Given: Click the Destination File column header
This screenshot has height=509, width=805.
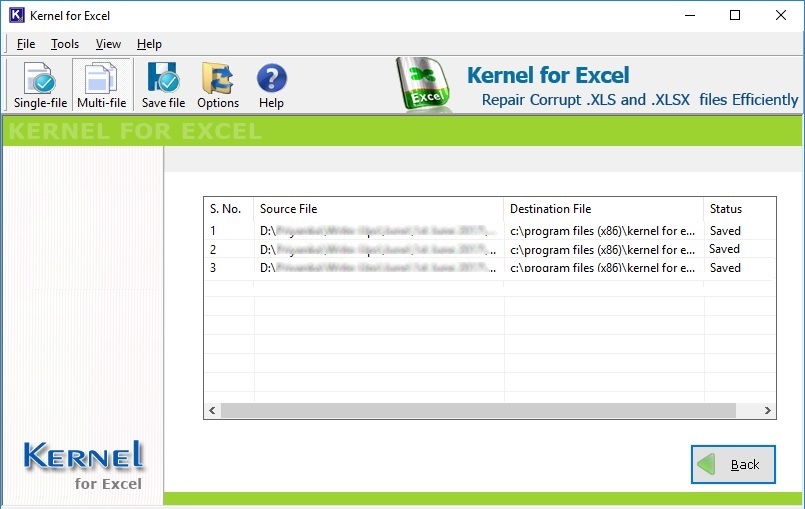Looking at the screenshot, I should [x=603, y=209].
